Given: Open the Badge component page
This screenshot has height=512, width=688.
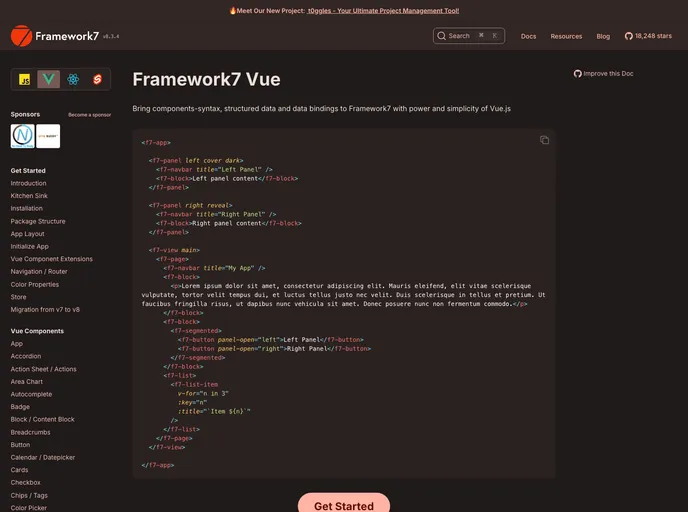Looking at the screenshot, I should (x=20, y=407).
